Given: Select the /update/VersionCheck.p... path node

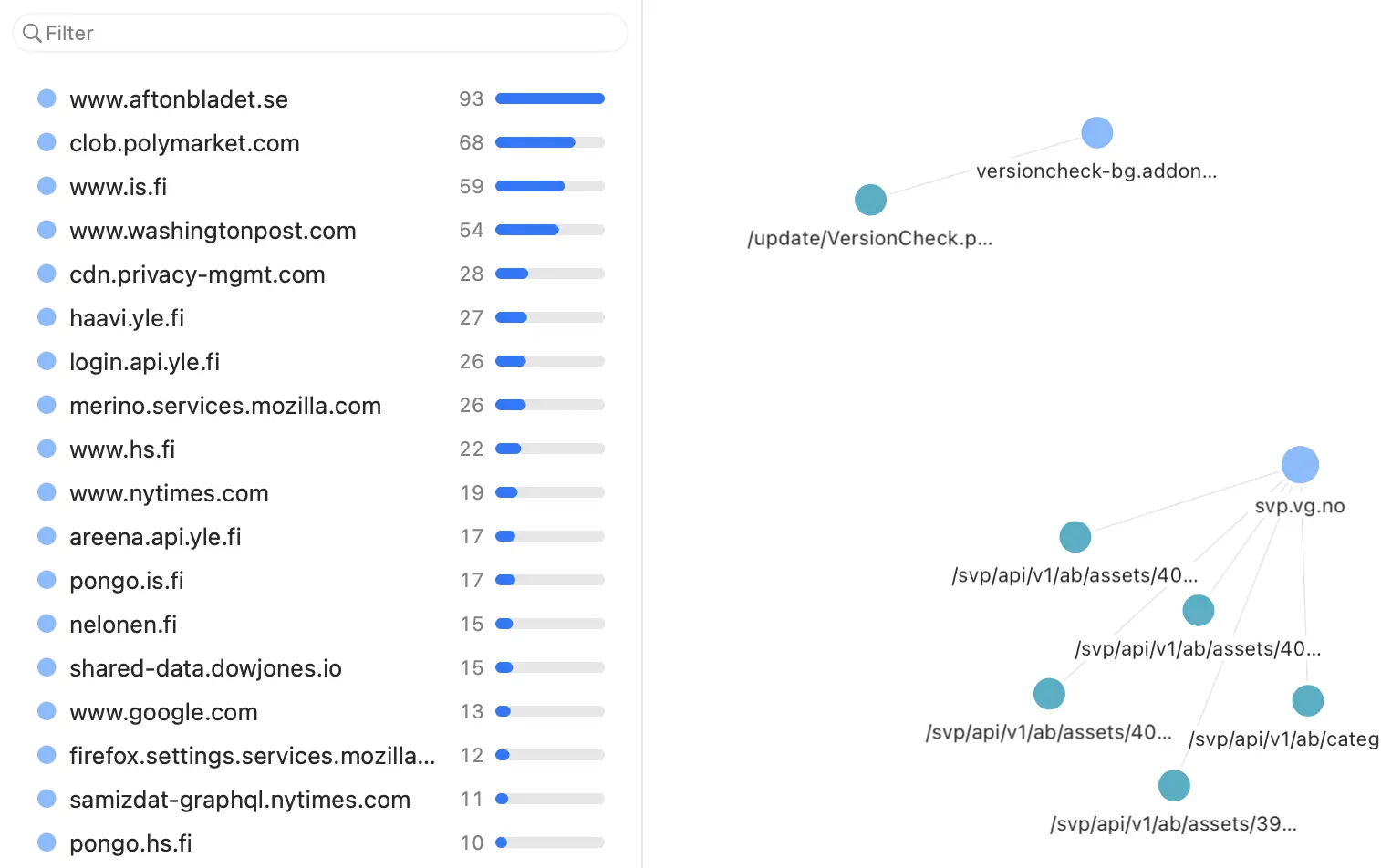Looking at the screenshot, I should coord(870,200).
